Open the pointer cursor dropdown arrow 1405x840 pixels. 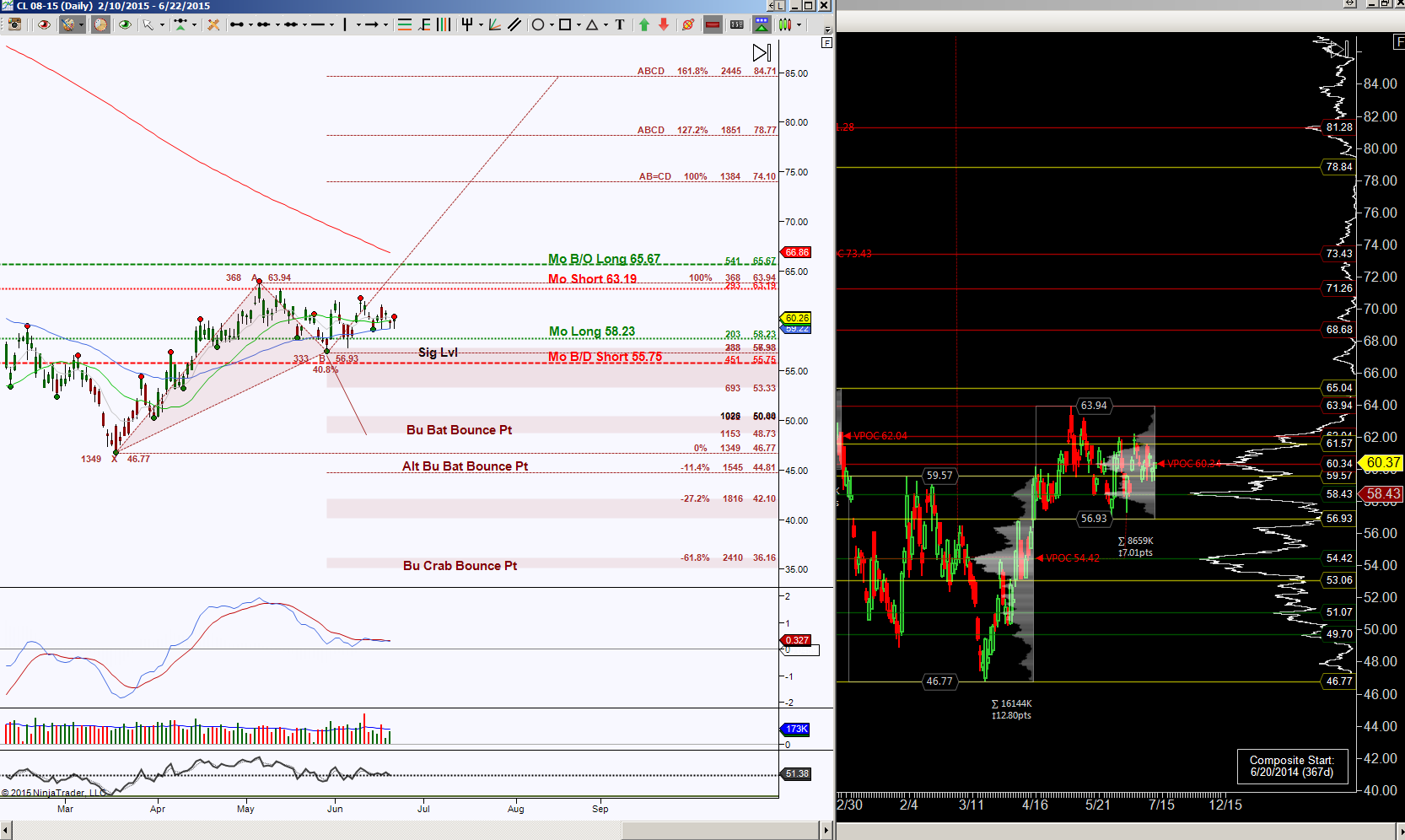pyautogui.click(x=162, y=24)
